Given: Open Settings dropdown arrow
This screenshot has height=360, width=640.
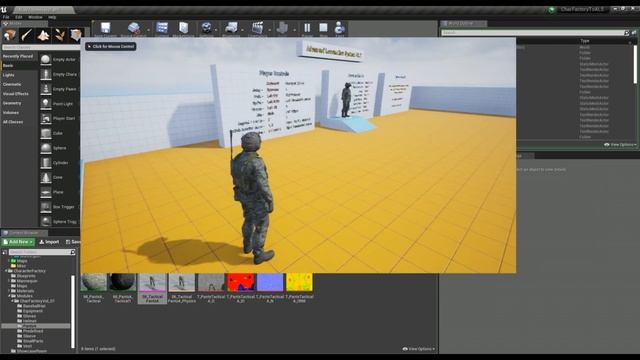Looking at the screenshot, I should point(216,30).
